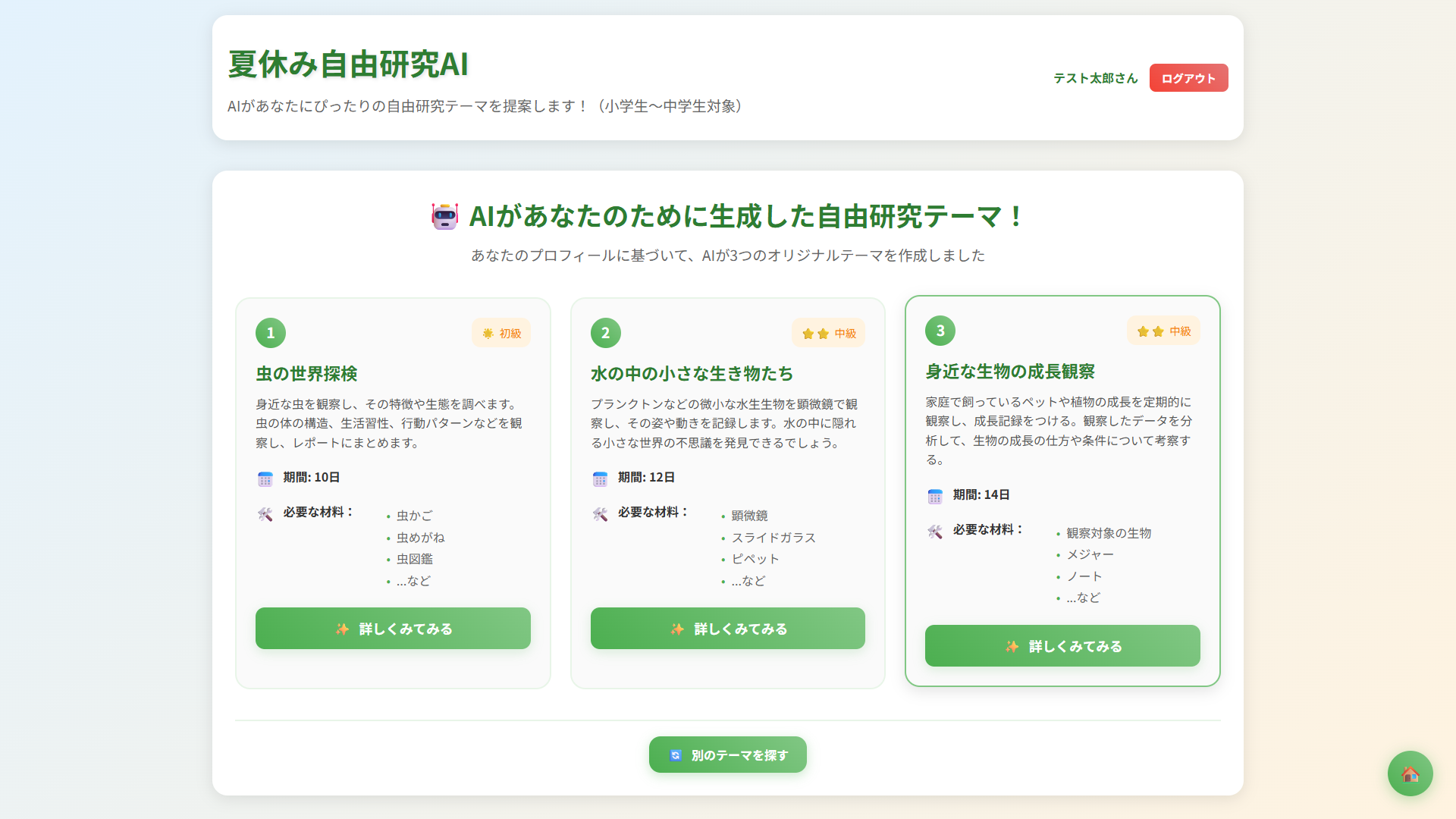Click material item ピペット

coord(755,559)
